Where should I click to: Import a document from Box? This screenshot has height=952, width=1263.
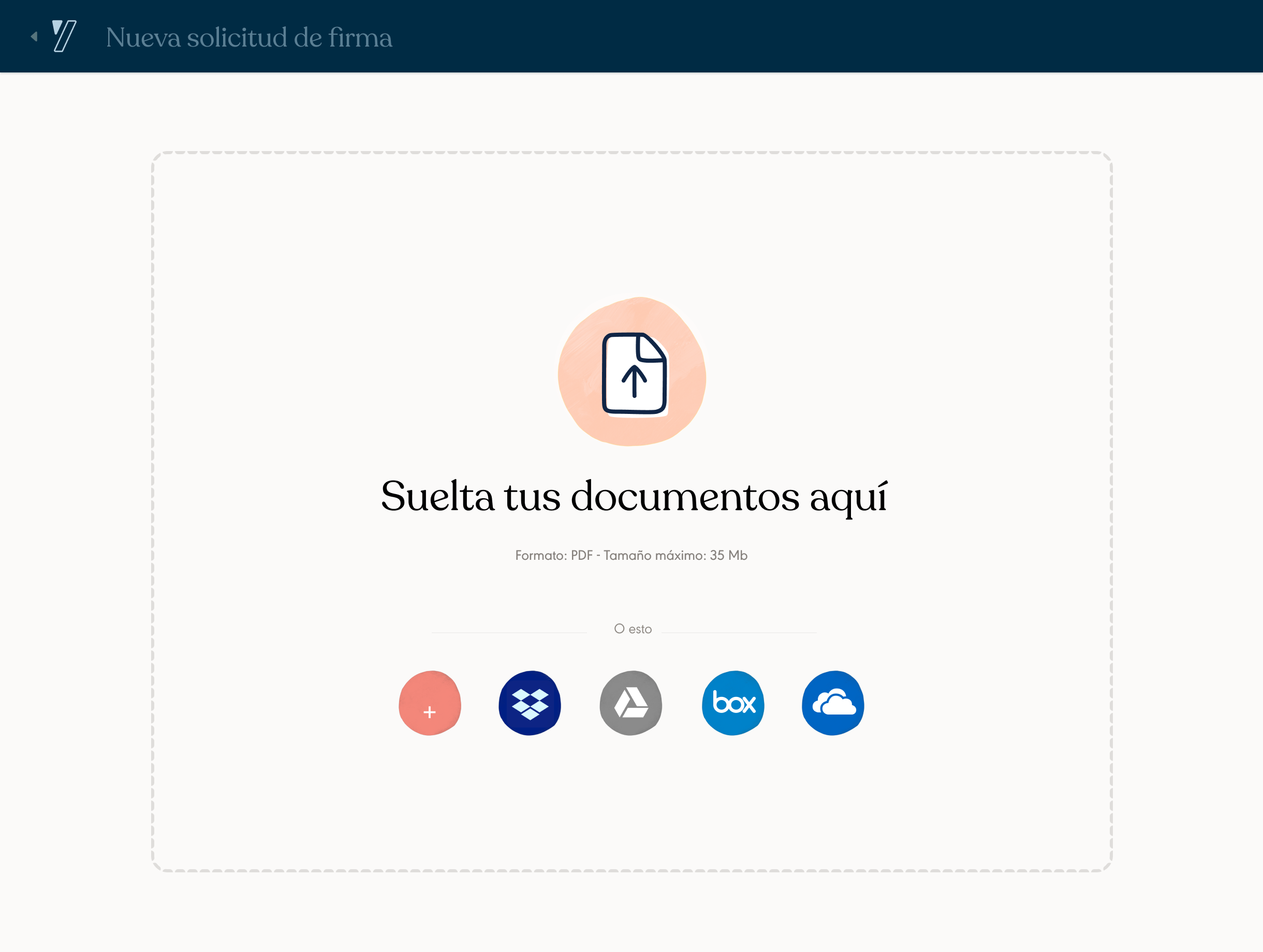click(733, 703)
